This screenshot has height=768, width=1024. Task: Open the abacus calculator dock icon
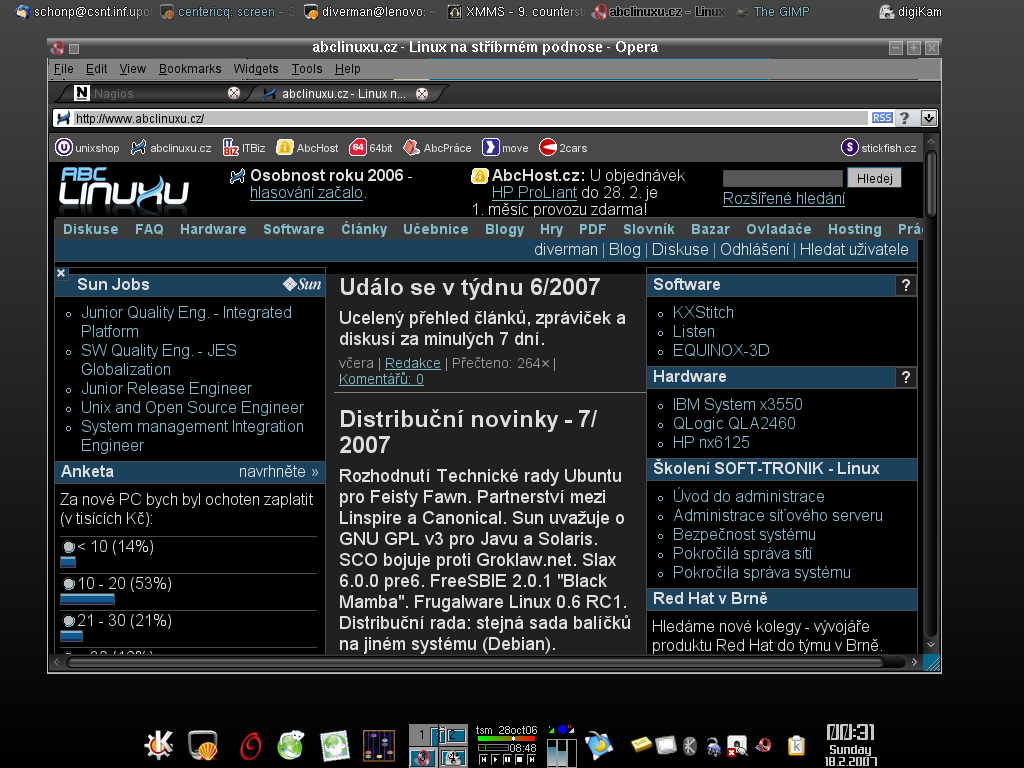click(x=379, y=745)
